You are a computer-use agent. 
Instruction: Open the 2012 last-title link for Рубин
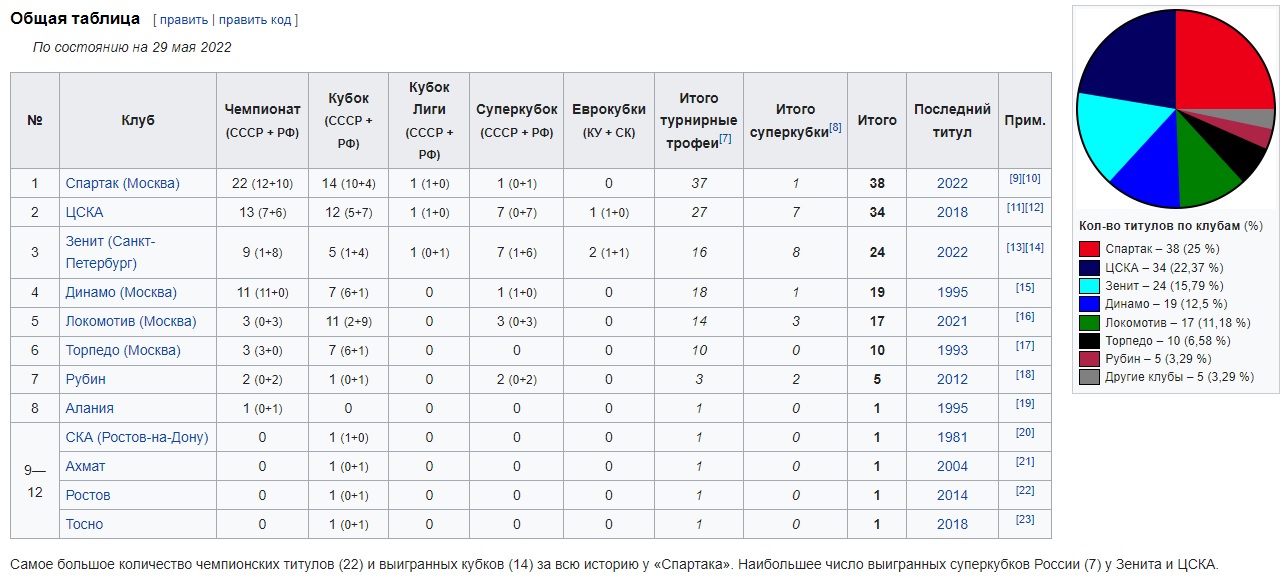(x=952, y=379)
